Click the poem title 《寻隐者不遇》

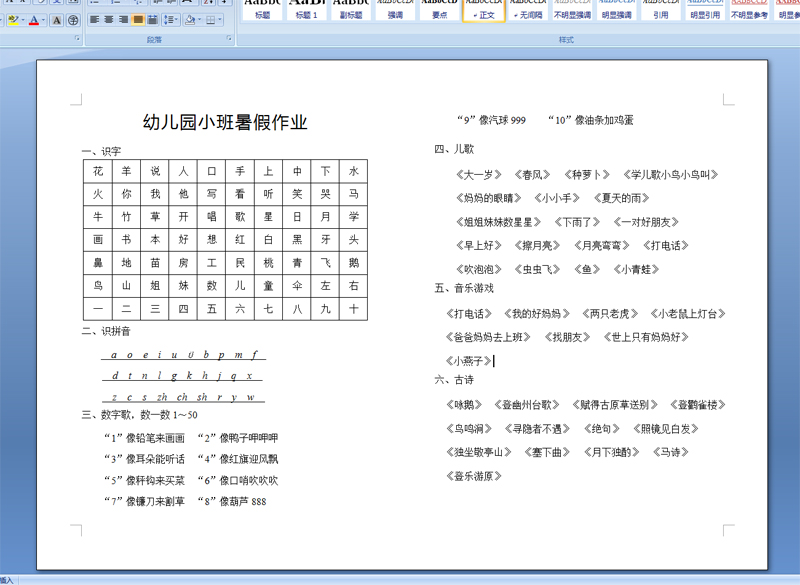(537, 429)
